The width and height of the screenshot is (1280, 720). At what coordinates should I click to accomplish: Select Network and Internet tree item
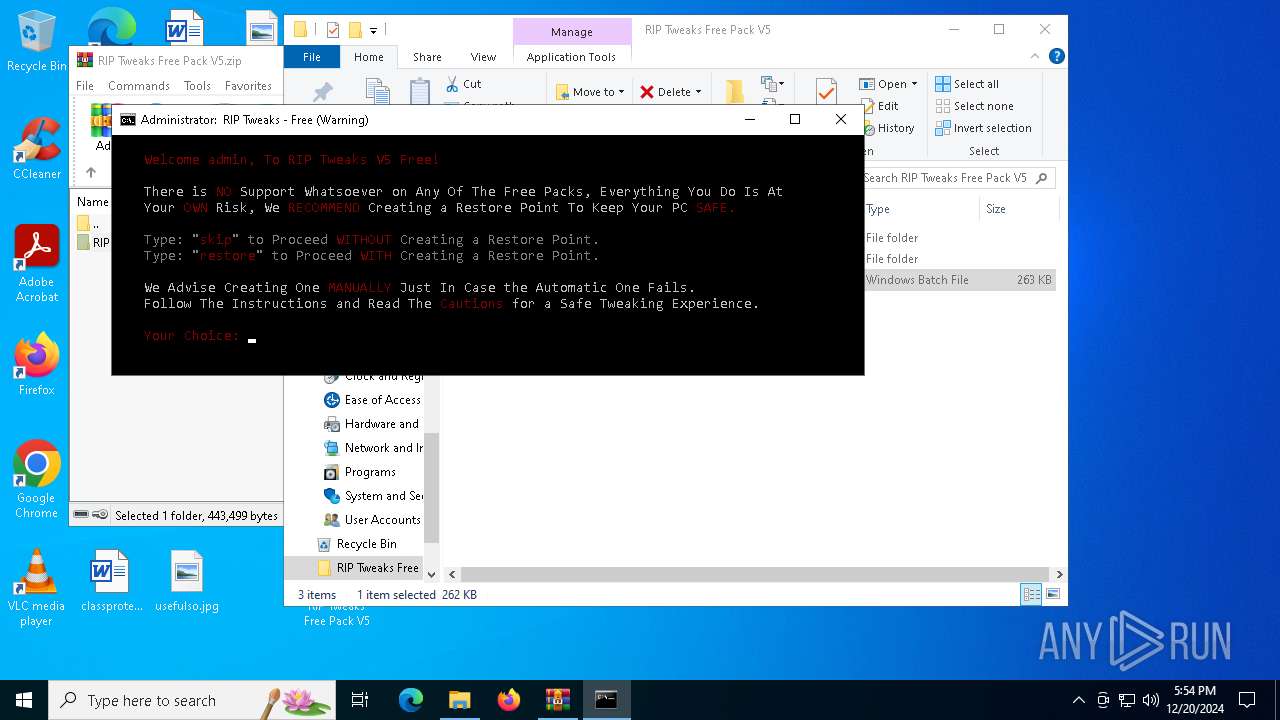[x=373, y=448]
